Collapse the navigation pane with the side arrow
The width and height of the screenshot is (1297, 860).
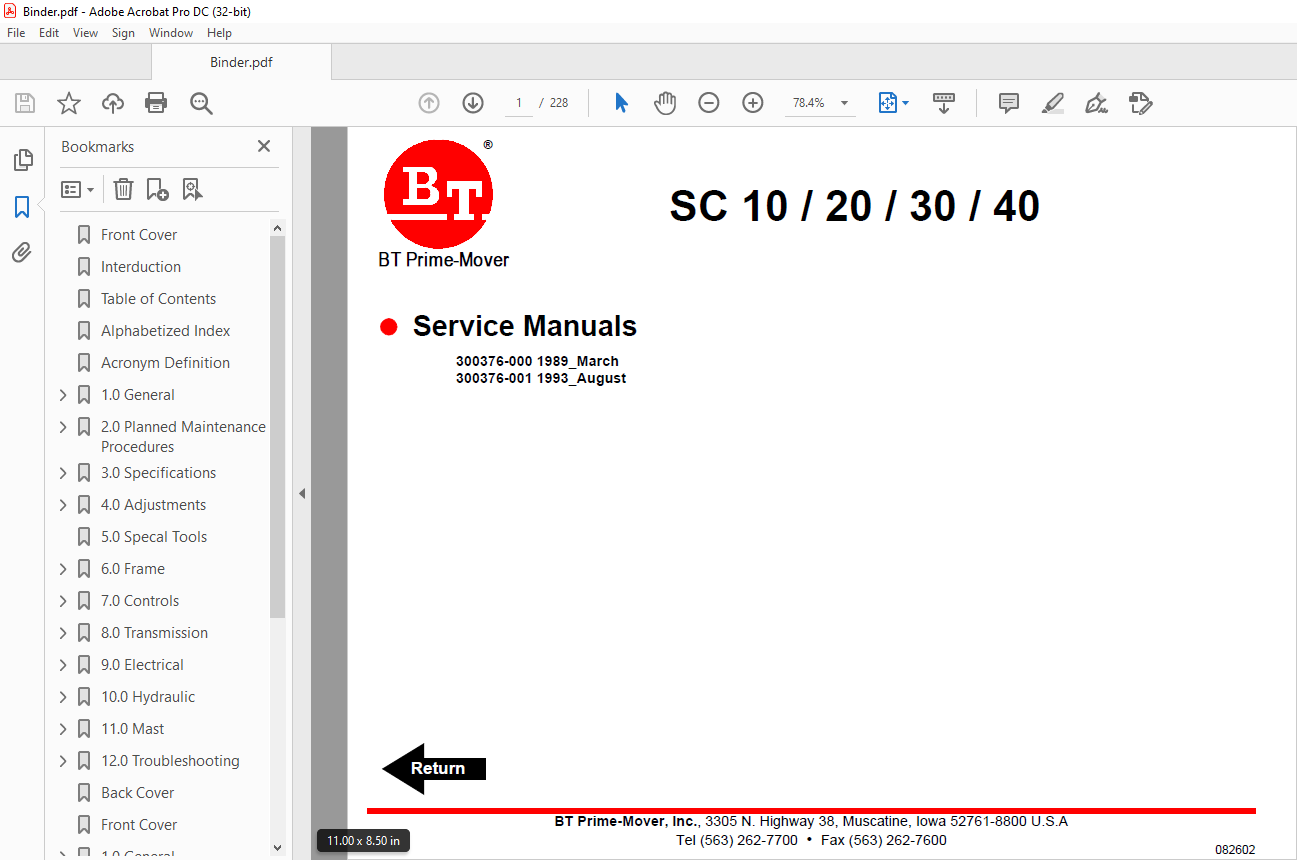(301, 493)
